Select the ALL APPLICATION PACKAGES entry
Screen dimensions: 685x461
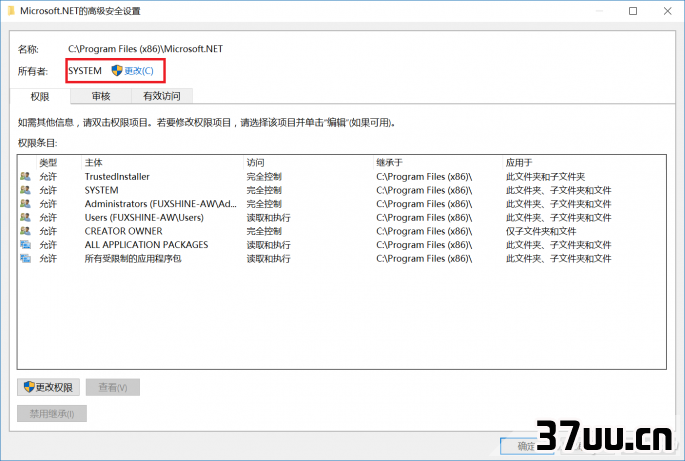point(342,245)
